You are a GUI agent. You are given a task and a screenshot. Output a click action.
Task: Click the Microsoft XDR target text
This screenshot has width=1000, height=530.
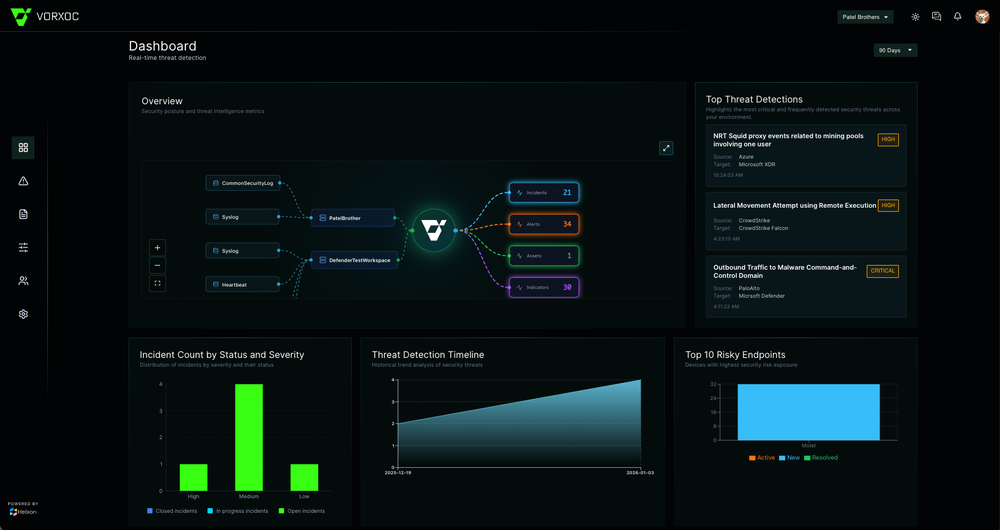[756, 165]
